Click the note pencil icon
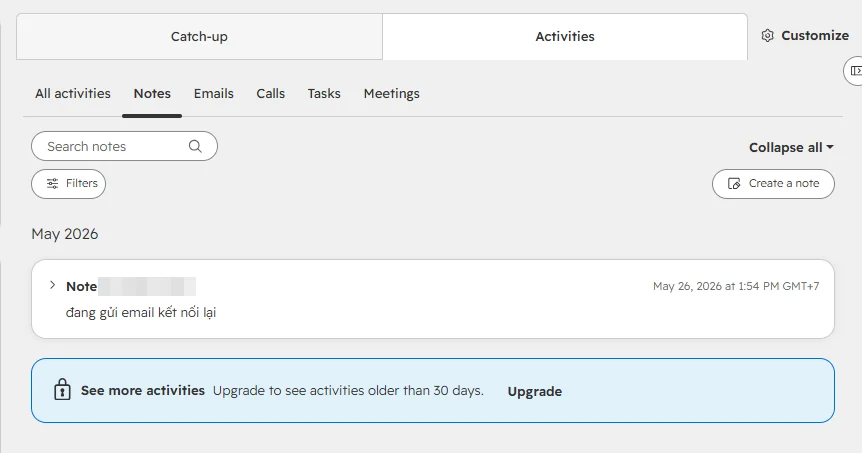862x453 pixels. point(734,184)
